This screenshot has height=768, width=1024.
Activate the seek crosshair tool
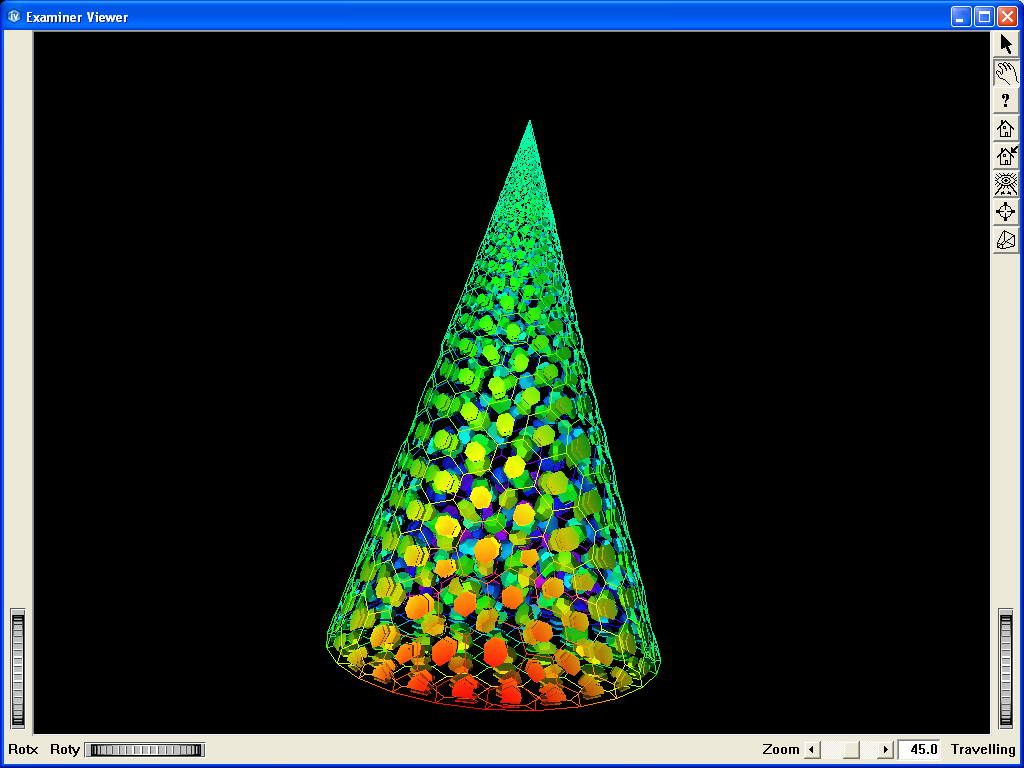(1005, 211)
